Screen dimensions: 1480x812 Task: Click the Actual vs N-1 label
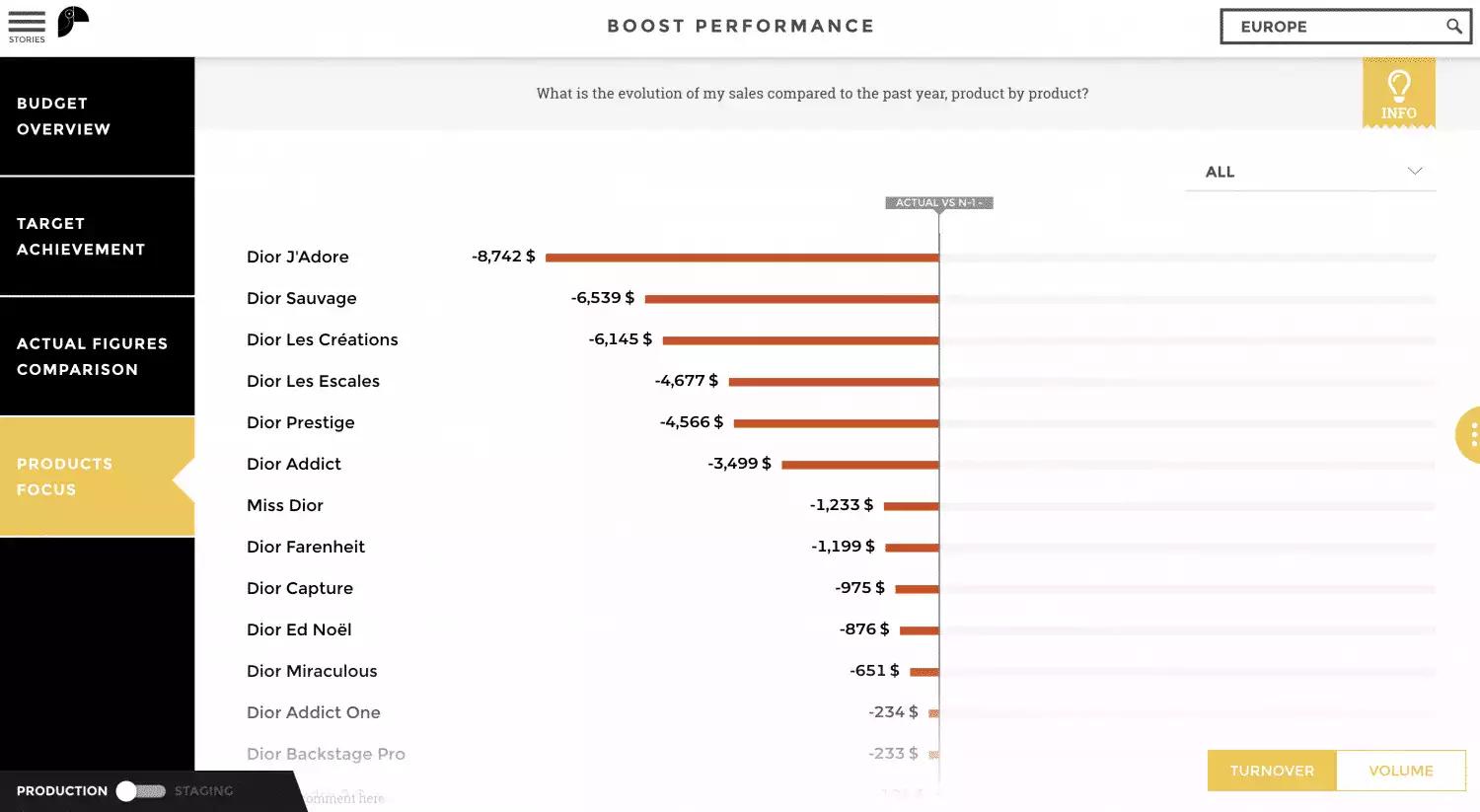(939, 203)
